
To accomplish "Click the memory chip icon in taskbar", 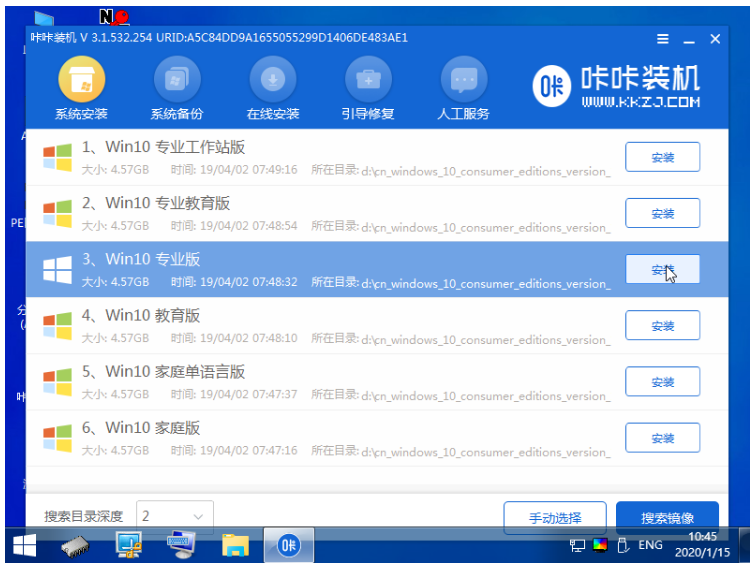I will 75,547.
